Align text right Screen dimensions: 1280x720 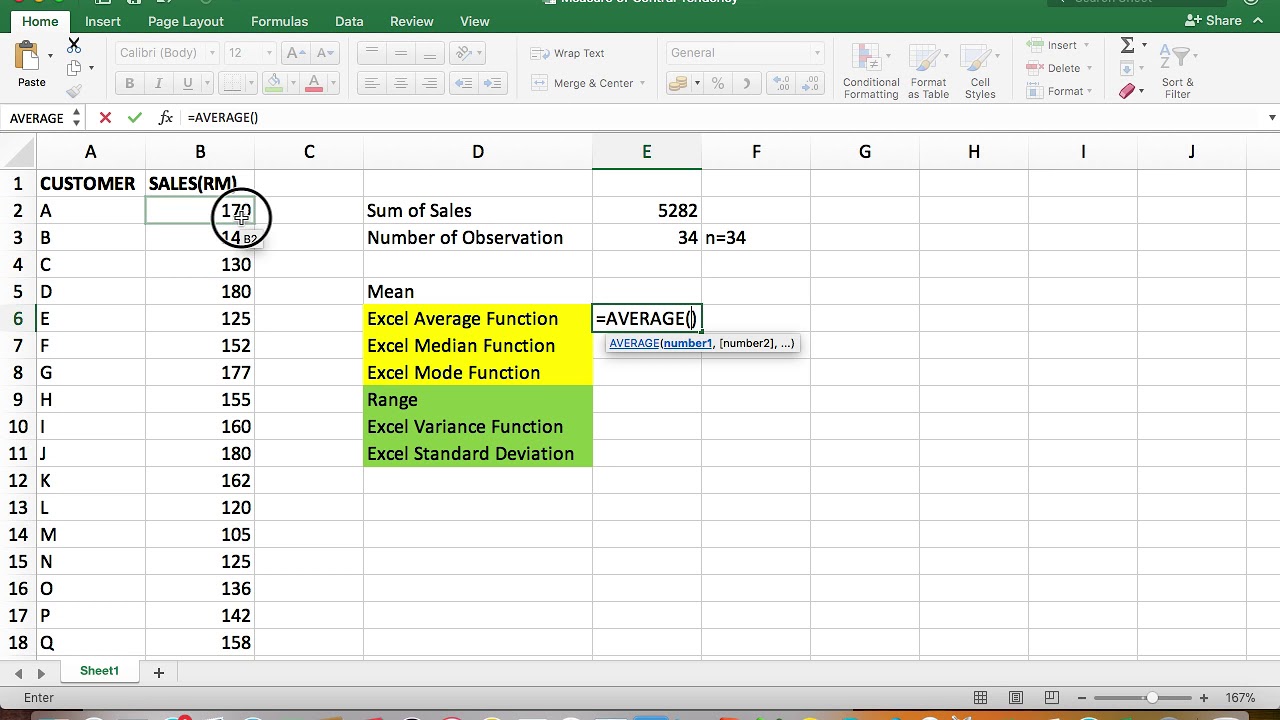[430, 84]
